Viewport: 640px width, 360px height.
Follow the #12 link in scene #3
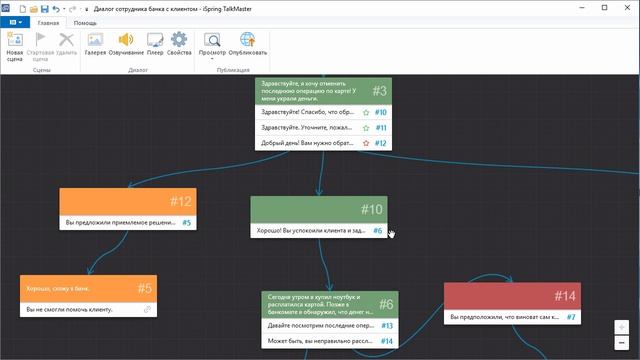(381, 143)
